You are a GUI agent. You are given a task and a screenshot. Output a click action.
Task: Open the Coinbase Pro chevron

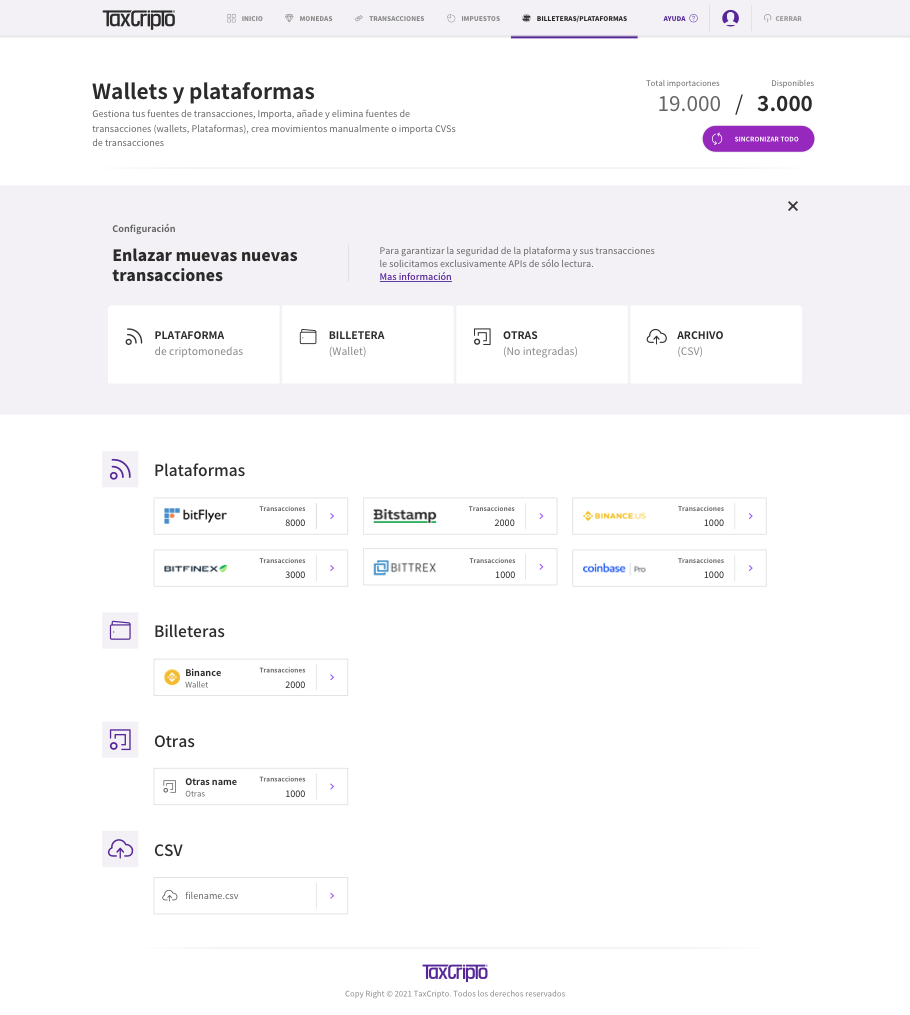pos(750,568)
